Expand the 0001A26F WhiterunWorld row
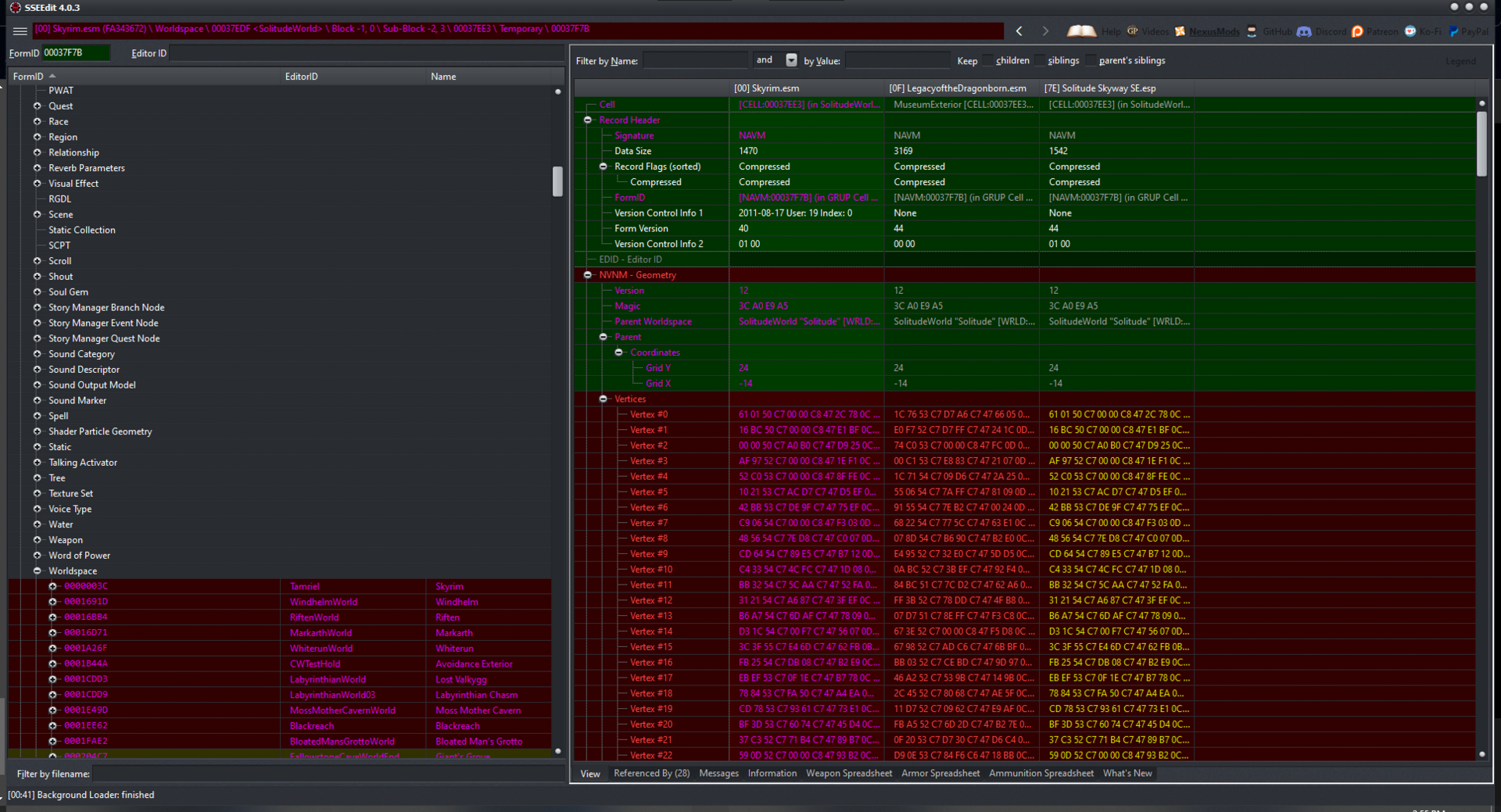The image size is (1501, 812). pos(52,648)
